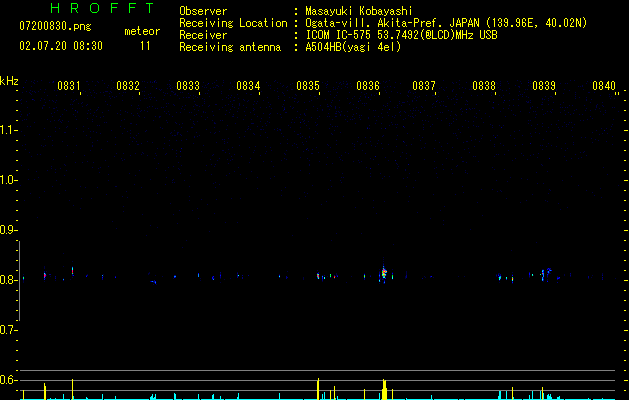Click the Receiving antenna label

[x=230, y=47]
